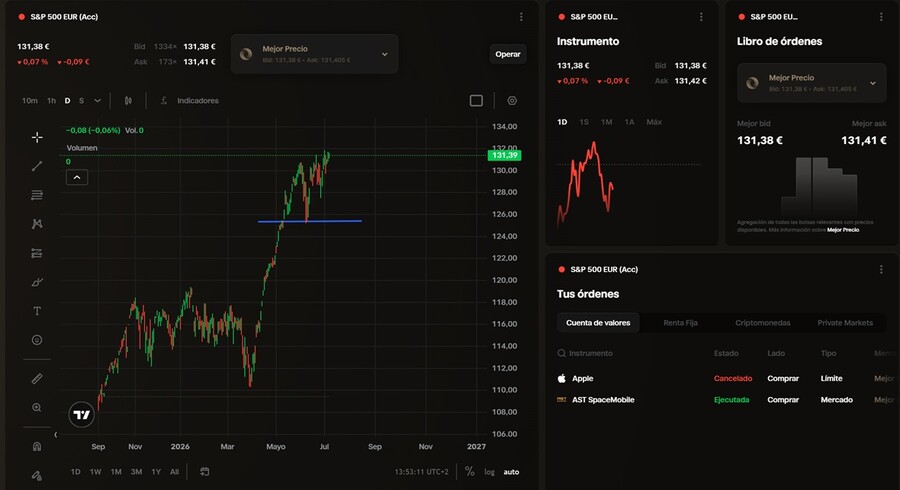Open the Mejor Precio dropdown in Libro de órdenes
Screen dimensions: 900x490
coord(812,83)
